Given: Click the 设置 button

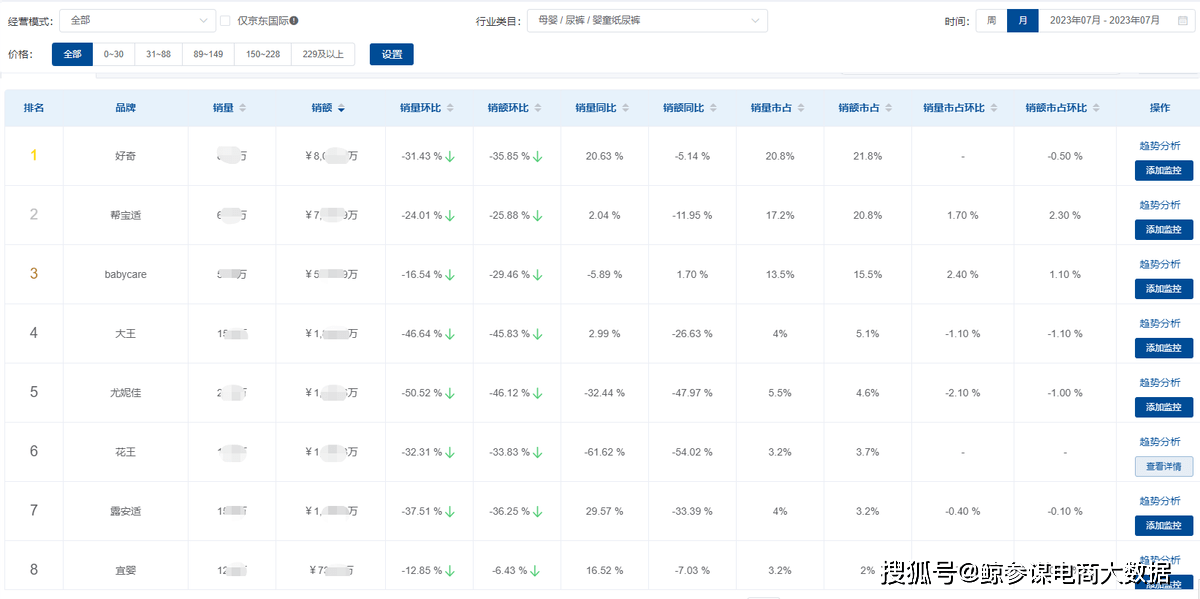Looking at the screenshot, I should (x=391, y=54).
